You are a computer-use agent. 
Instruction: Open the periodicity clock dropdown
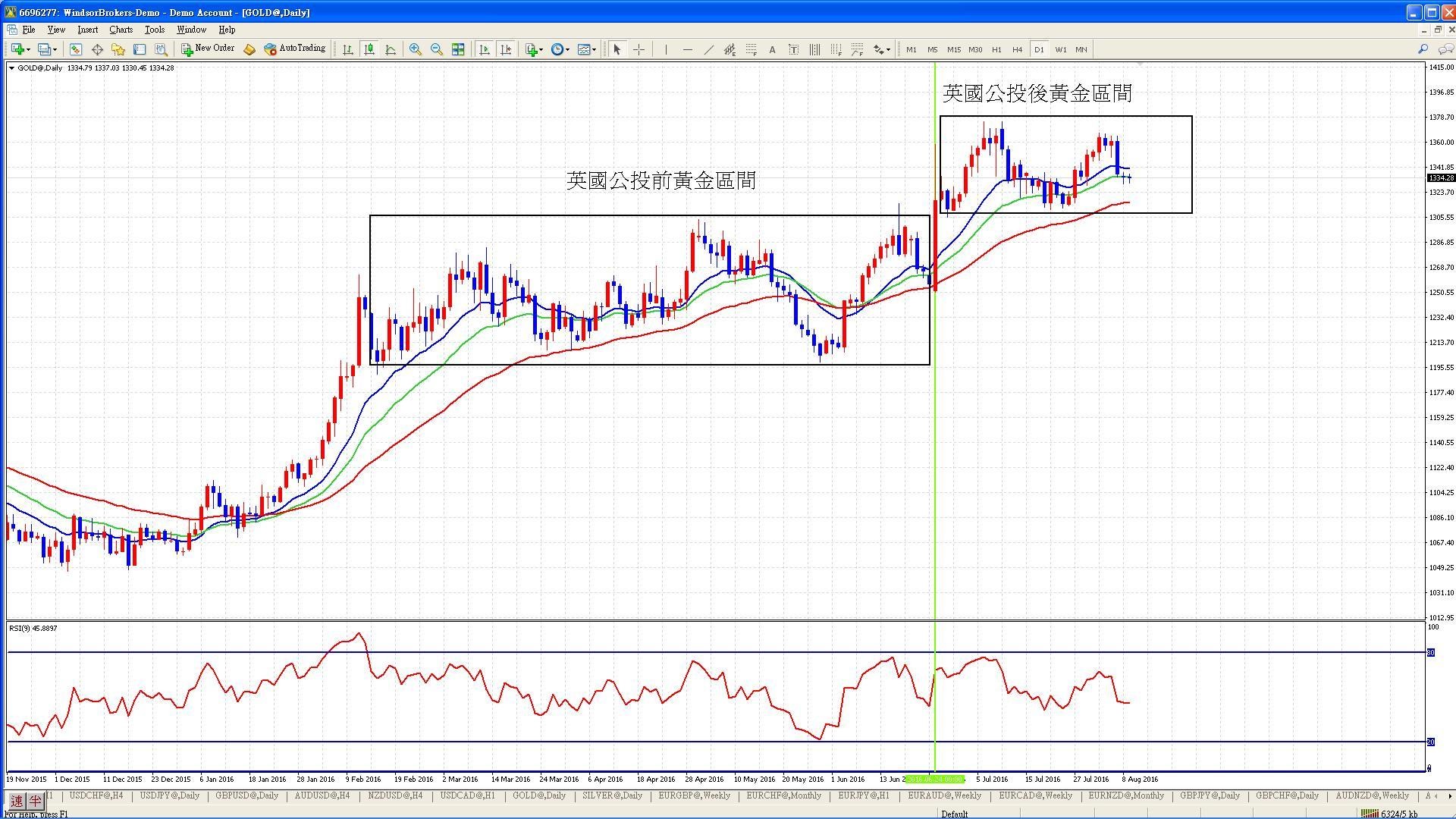[x=560, y=49]
